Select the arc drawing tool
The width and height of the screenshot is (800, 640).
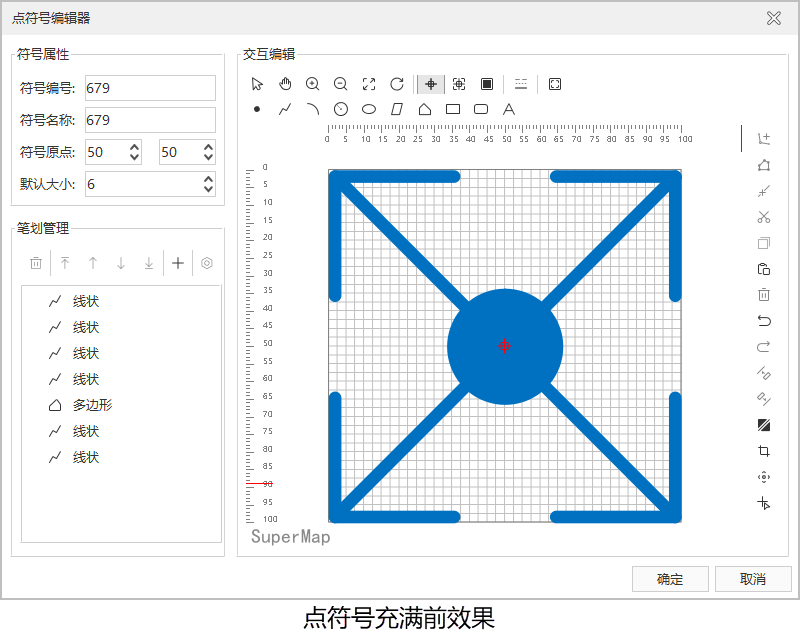pos(313,109)
